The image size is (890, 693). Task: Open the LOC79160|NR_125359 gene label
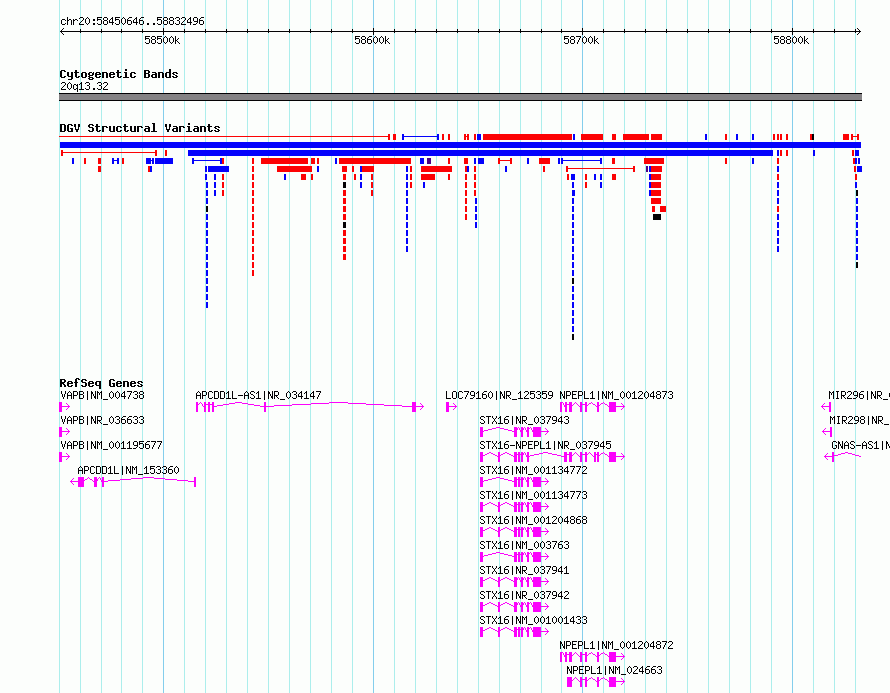[499, 395]
